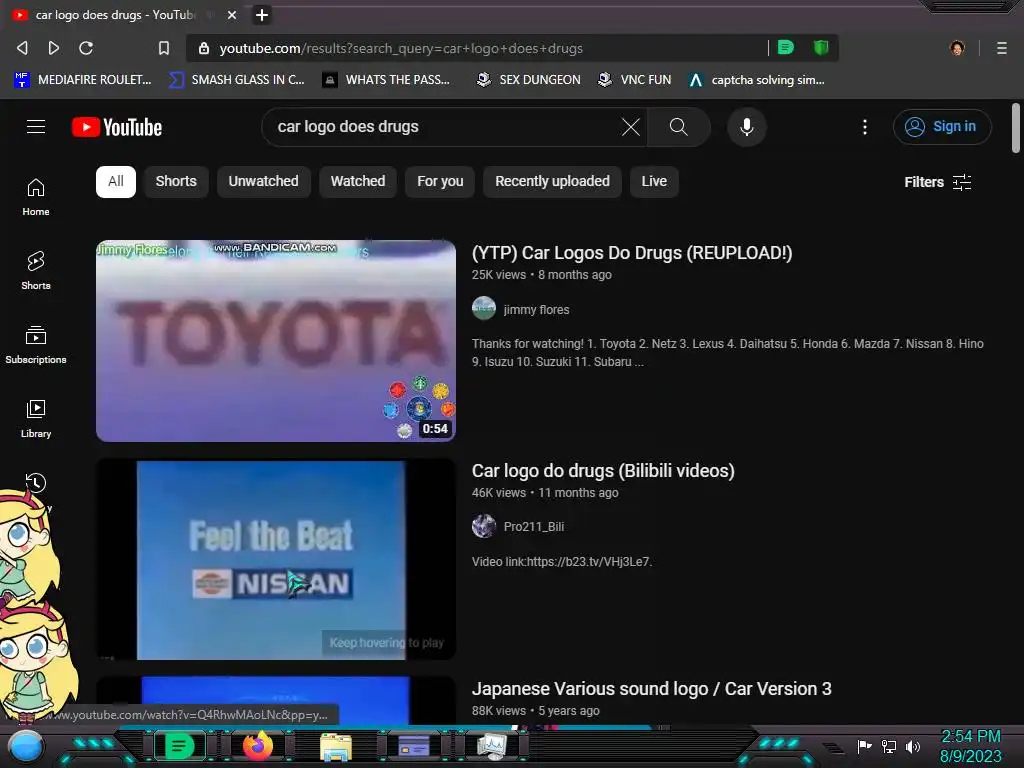Select the Recently uploaded filter chip
Image resolution: width=1024 pixels, height=768 pixels.
(552, 182)
